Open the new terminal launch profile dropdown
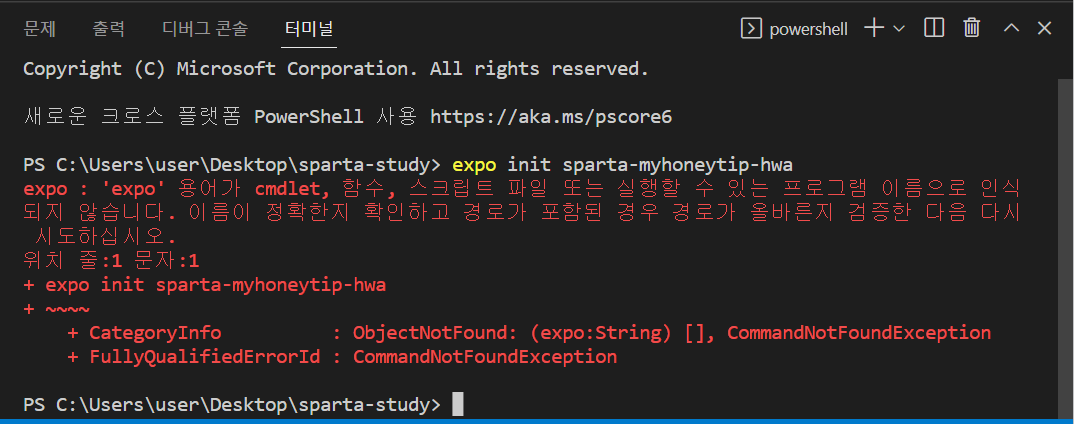The image size is (1074, 424). pyautogui.click(x=899, y=29)
